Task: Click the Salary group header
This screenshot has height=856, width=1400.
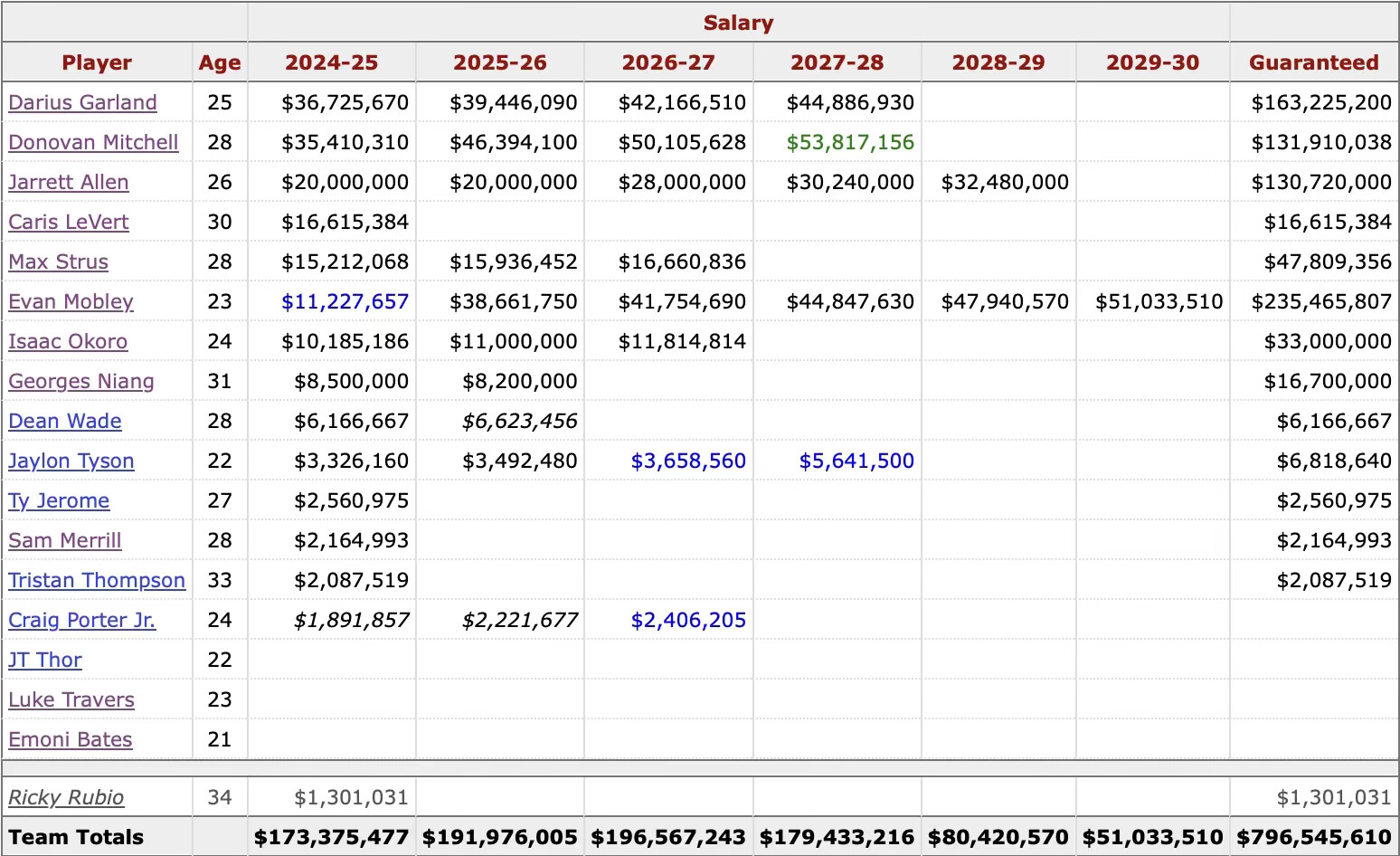Action: 739,23
